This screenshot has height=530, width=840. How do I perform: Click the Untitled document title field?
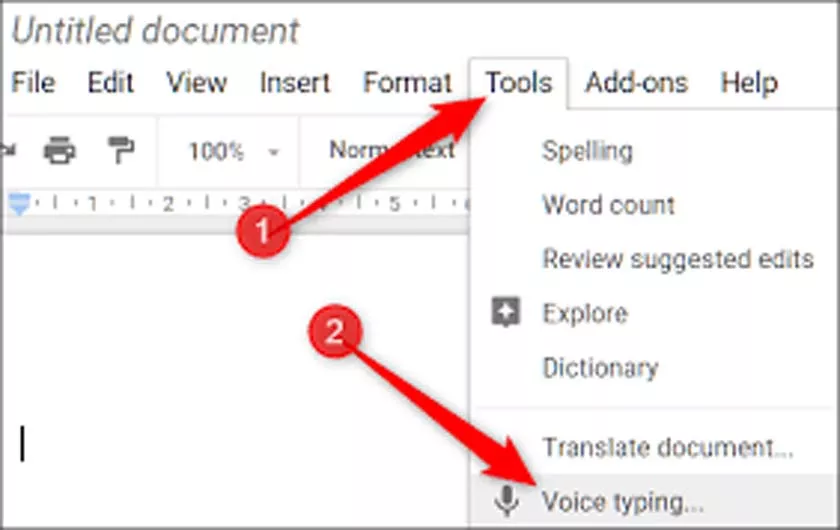click(x=155, y=30)
